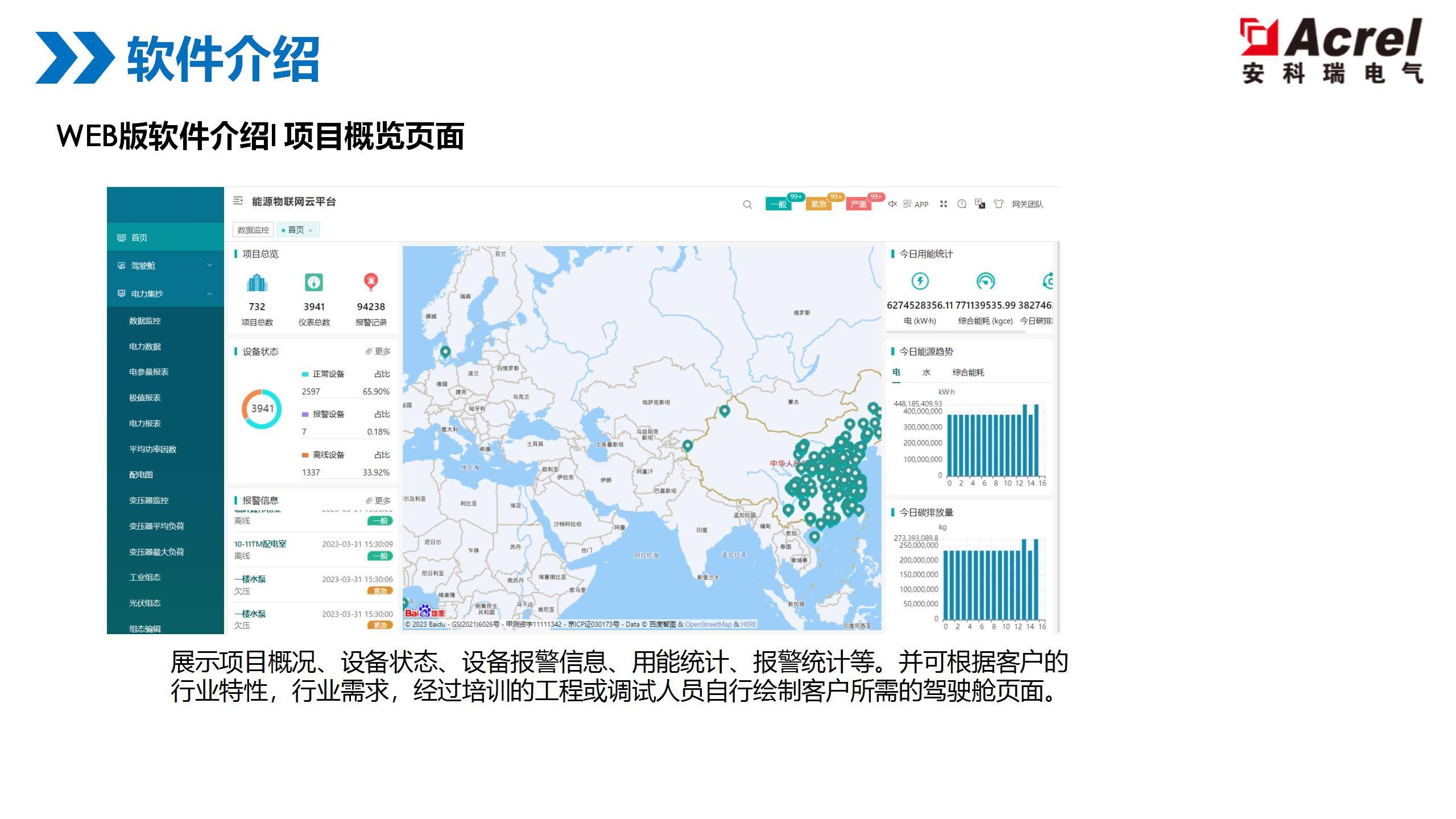Open the 网关团队 user dropdown
Screen dimensions: 1456x819
[x=1027, y=204]
